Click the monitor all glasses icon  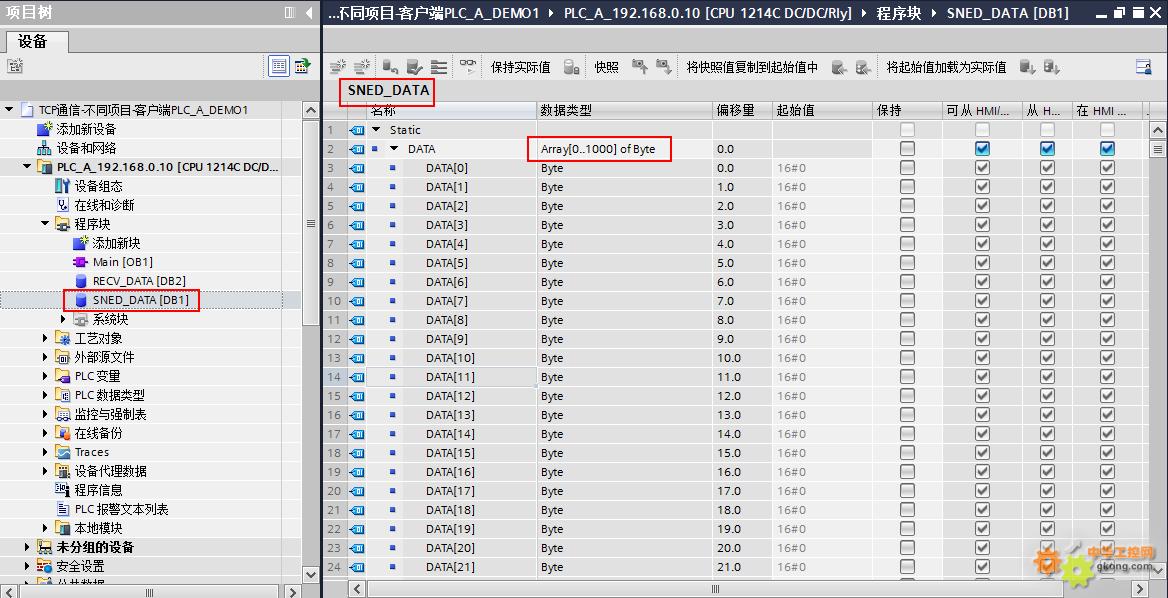[468, 67]
